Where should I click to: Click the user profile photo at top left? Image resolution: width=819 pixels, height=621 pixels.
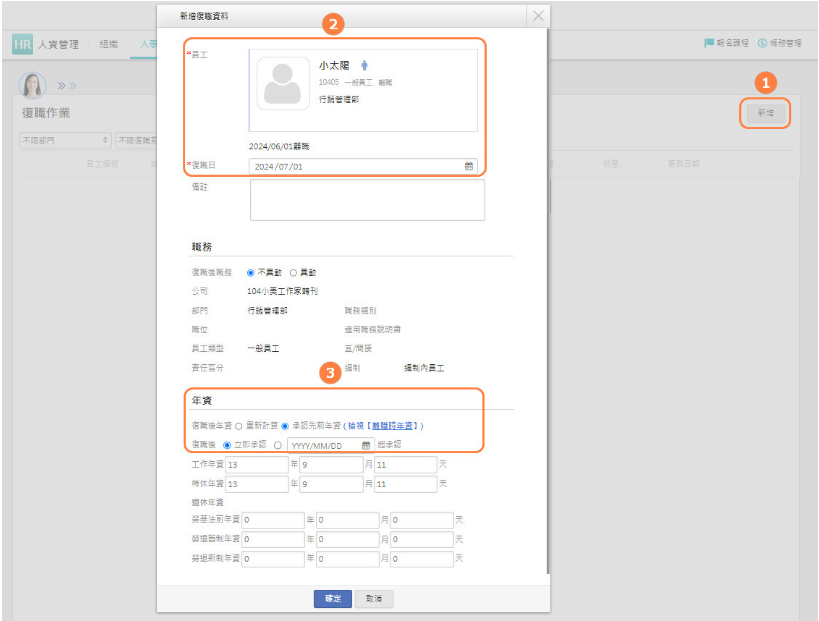(x=33, y=85)
